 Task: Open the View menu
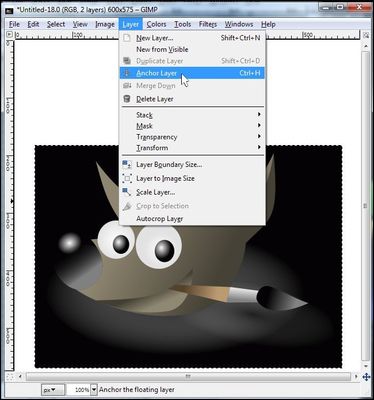tap(80, 24)
